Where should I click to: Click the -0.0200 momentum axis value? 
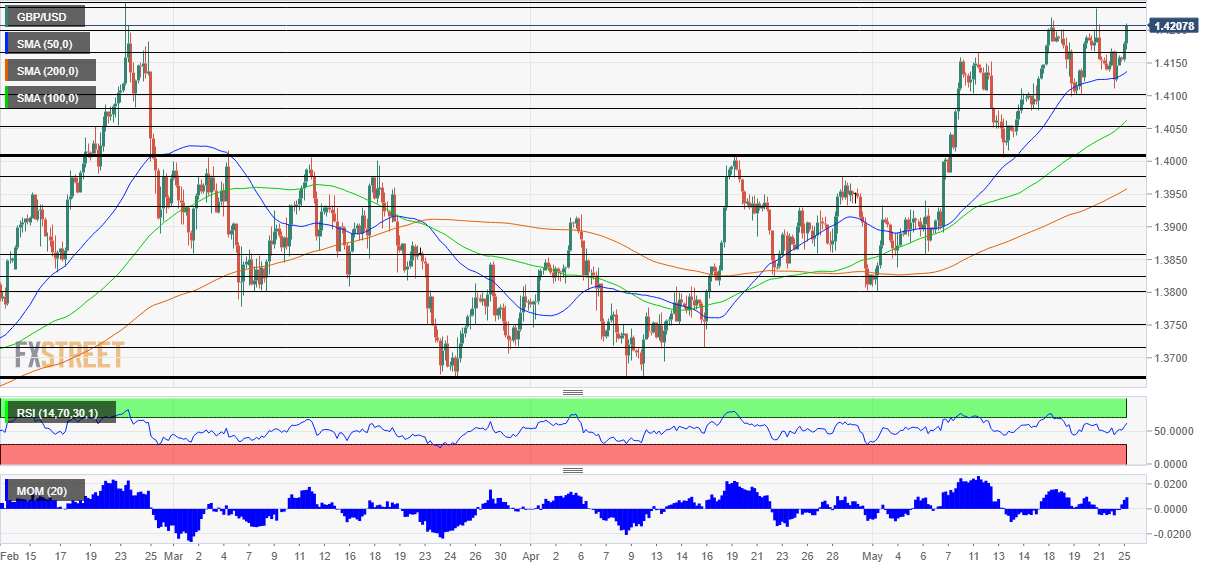pyautogui.click(x=1171, y=535)
